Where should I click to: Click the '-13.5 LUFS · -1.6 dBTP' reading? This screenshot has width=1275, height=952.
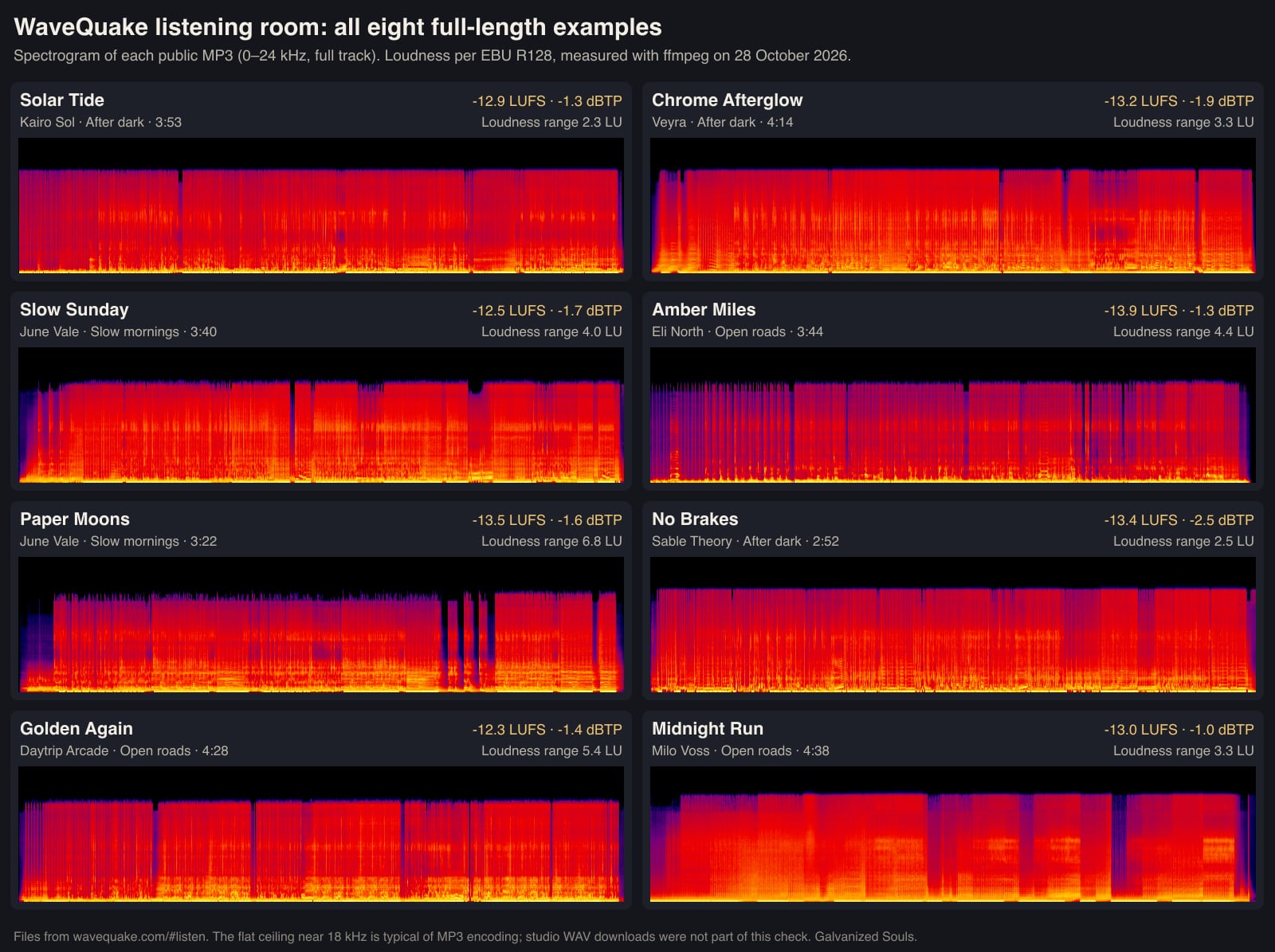tap(547, 520)
